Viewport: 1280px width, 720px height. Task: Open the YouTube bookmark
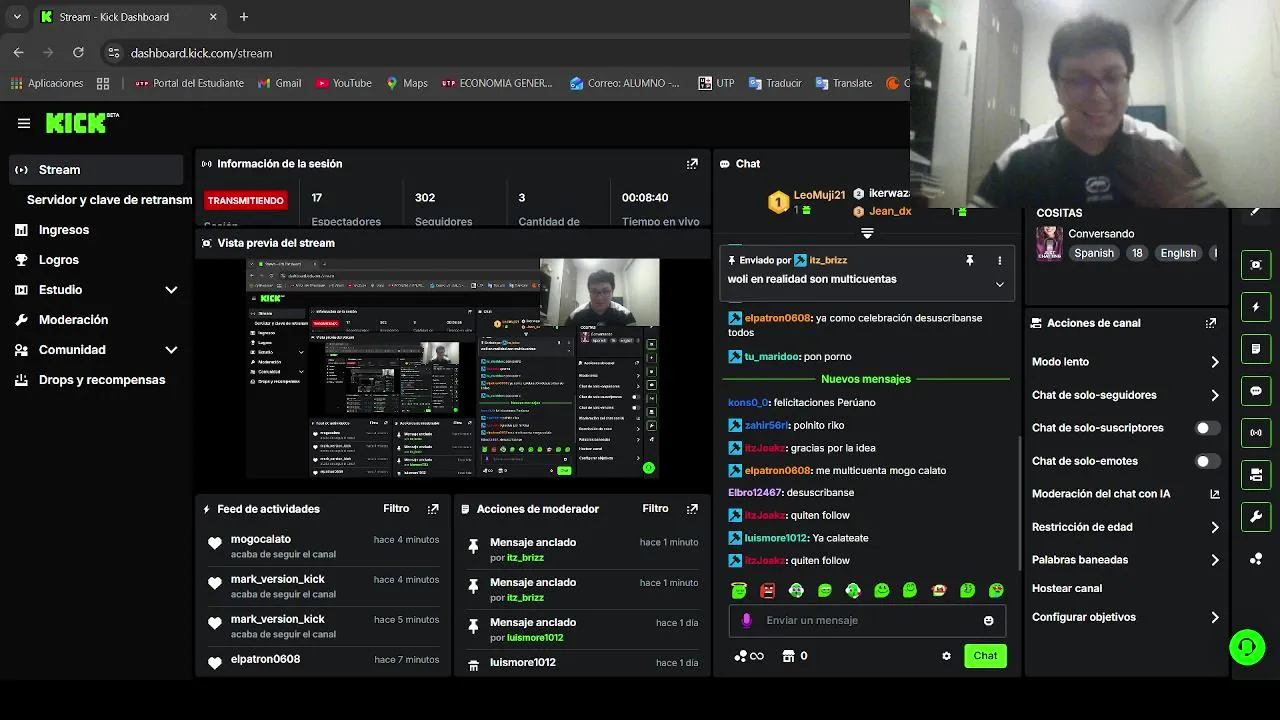pos(343,83)
